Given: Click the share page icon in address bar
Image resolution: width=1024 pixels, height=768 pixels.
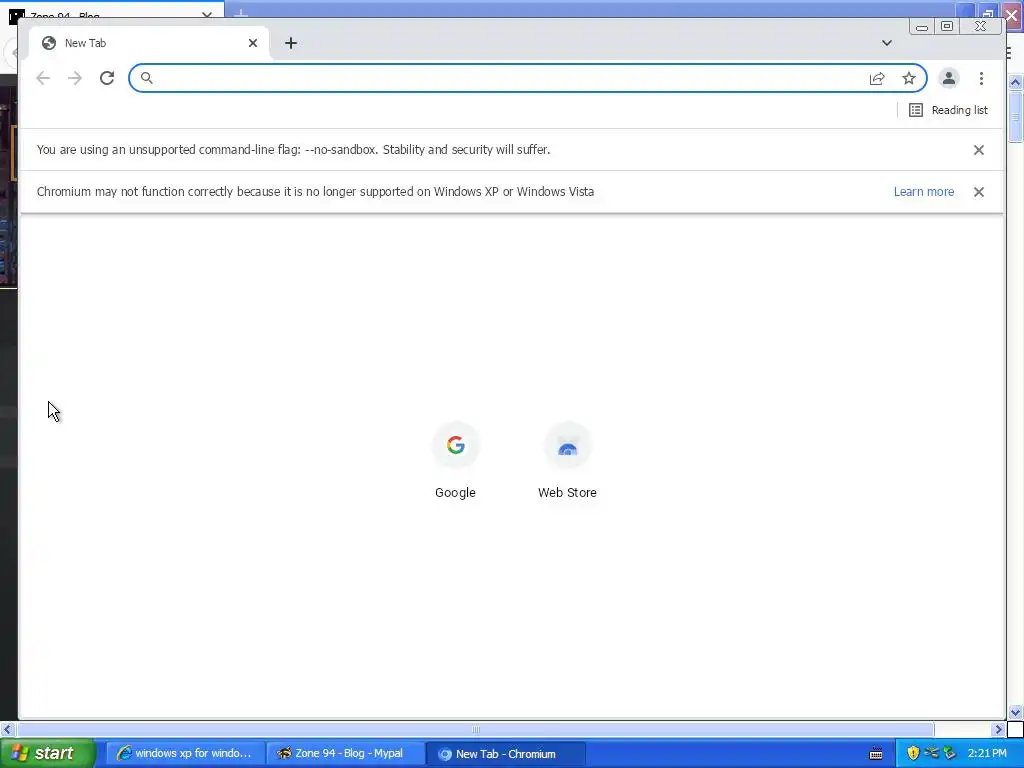Looking at the screenshot, I should pos(877,78).
